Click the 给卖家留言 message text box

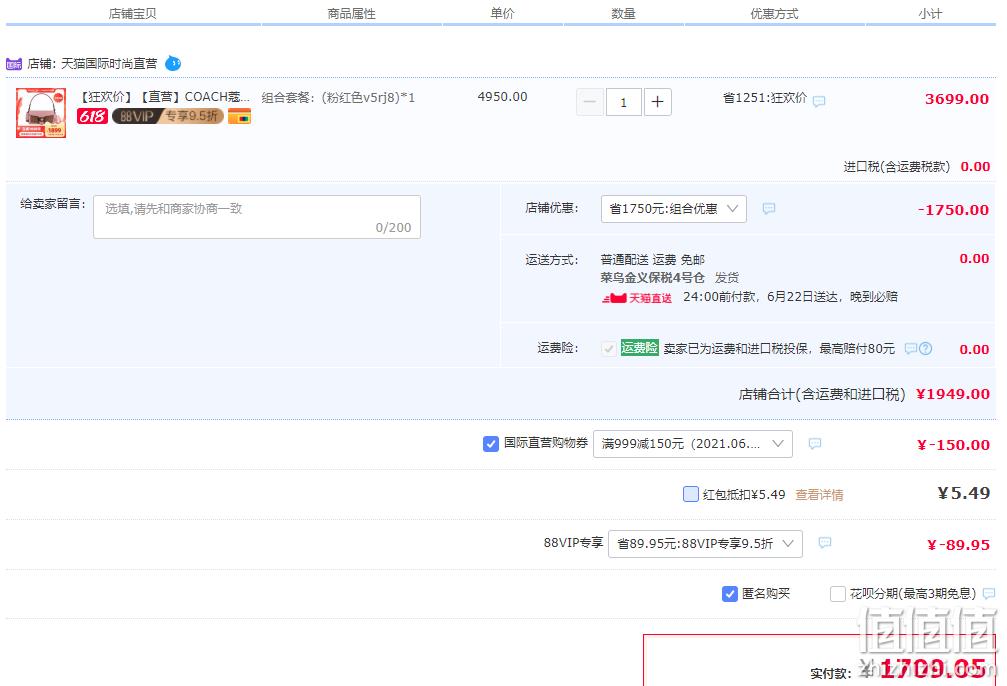point(257,217)
